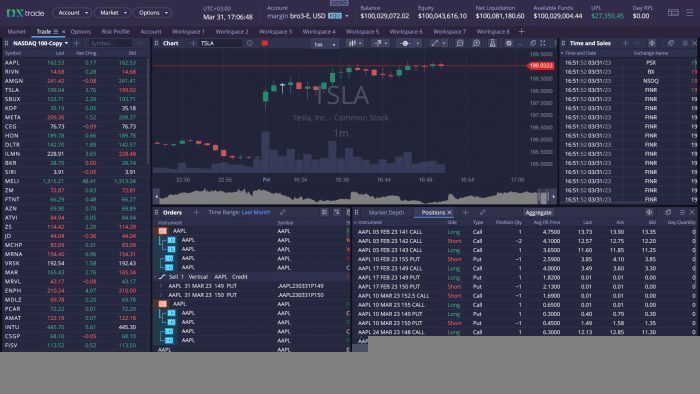Open the 1m timeframe dropdown in Chart
This screenshot has width=700, height=394.
pos(324,44)
